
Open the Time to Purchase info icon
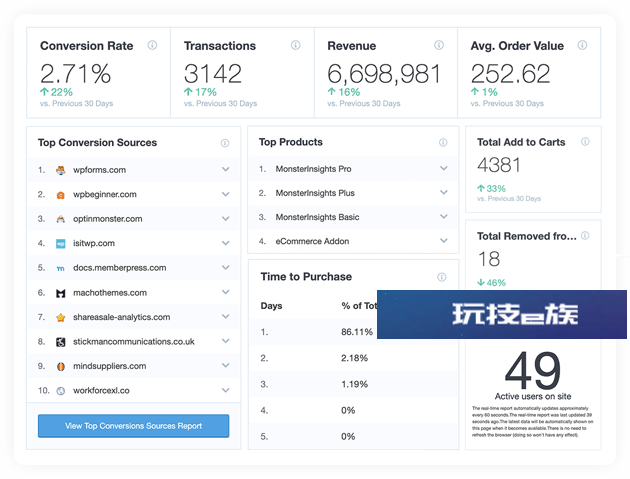[x=442, y=277]
